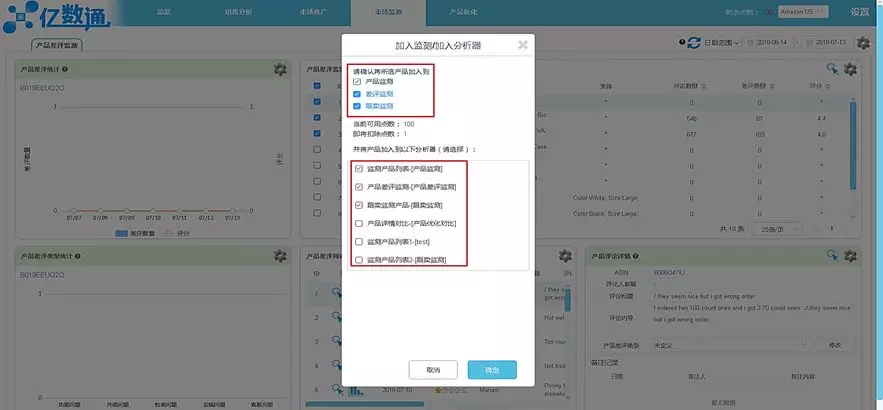Close the 加入监测/加入分析器 dialog with X
This screenshot has height=410, width=883.
click(x=523, y=45)
